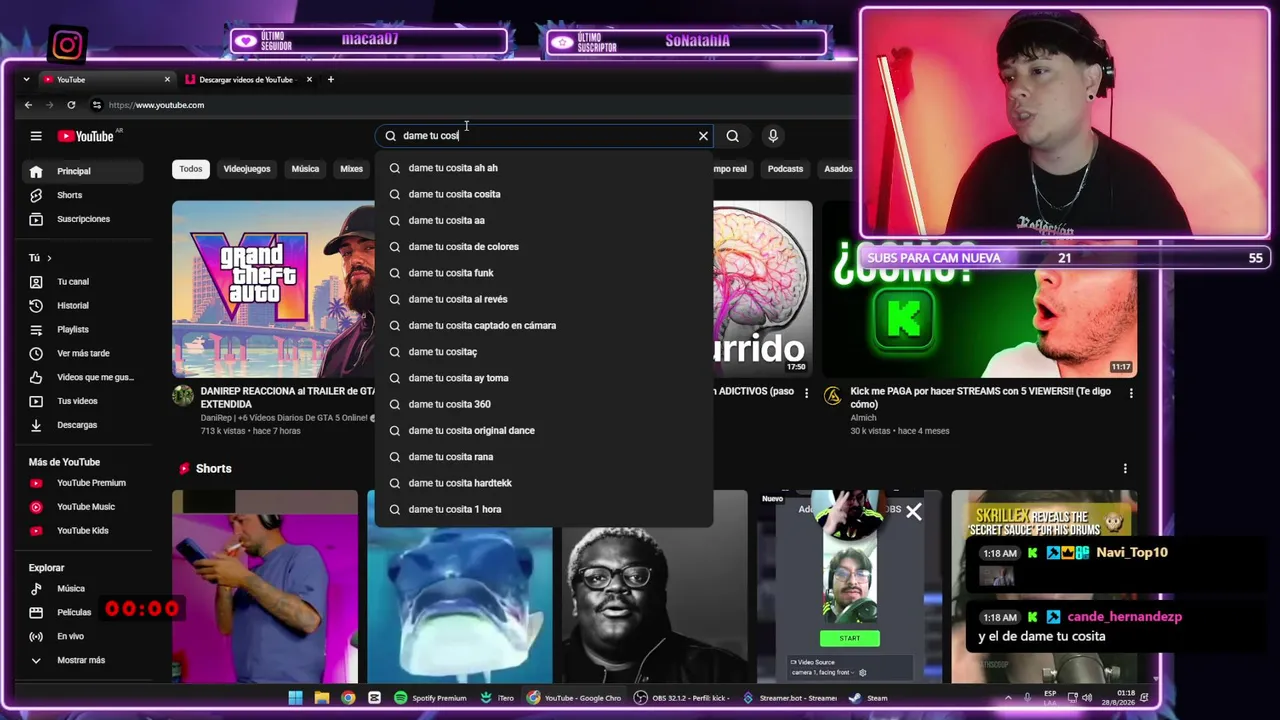Close the YouTube browser tab
This screenshot has width=1280, height=720.
[167, 79]
